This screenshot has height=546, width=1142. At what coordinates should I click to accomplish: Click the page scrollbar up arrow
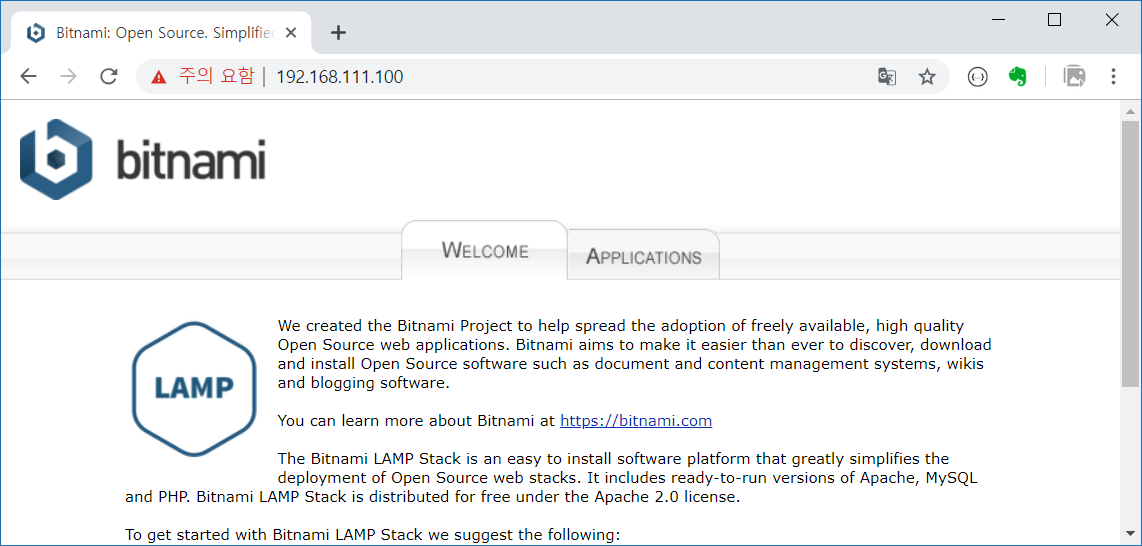click(1130, 111)
